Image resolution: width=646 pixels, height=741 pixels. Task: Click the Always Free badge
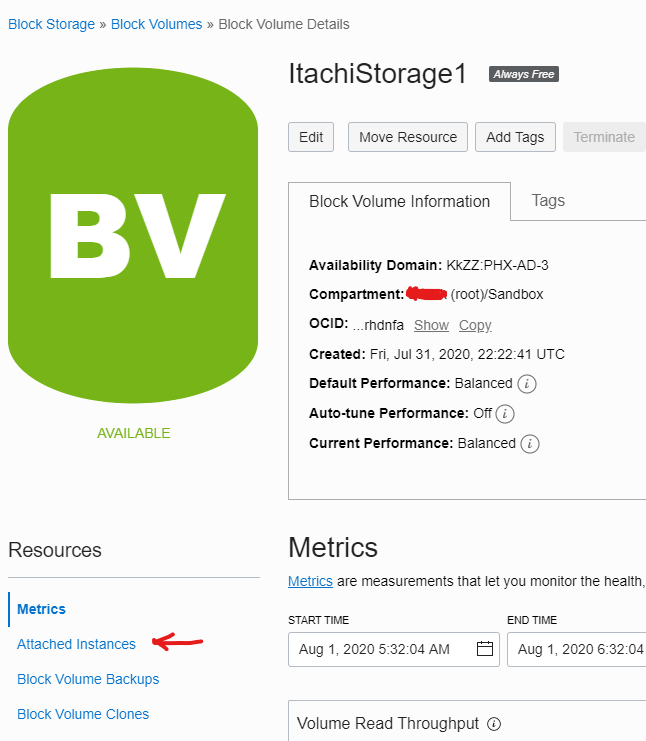(524, 74)
